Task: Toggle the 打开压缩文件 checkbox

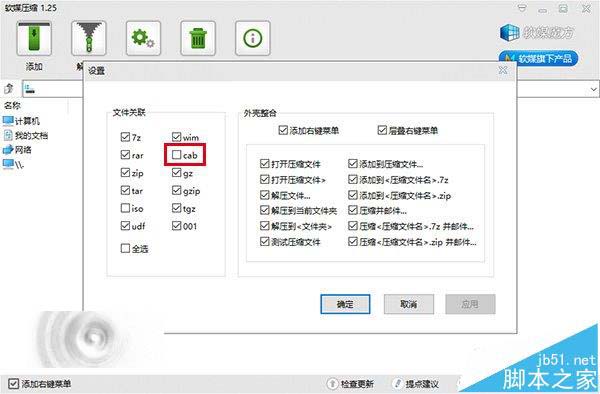Action: pyautogui.click(x=264, y=164)
